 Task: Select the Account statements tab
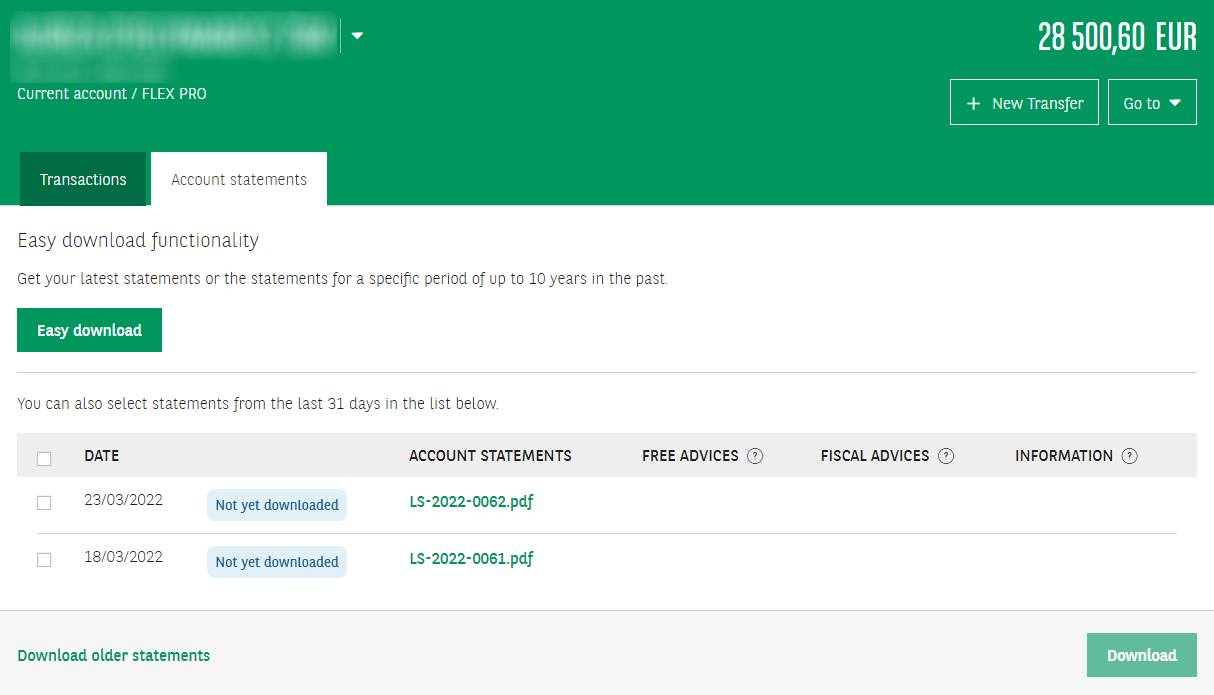239,180
